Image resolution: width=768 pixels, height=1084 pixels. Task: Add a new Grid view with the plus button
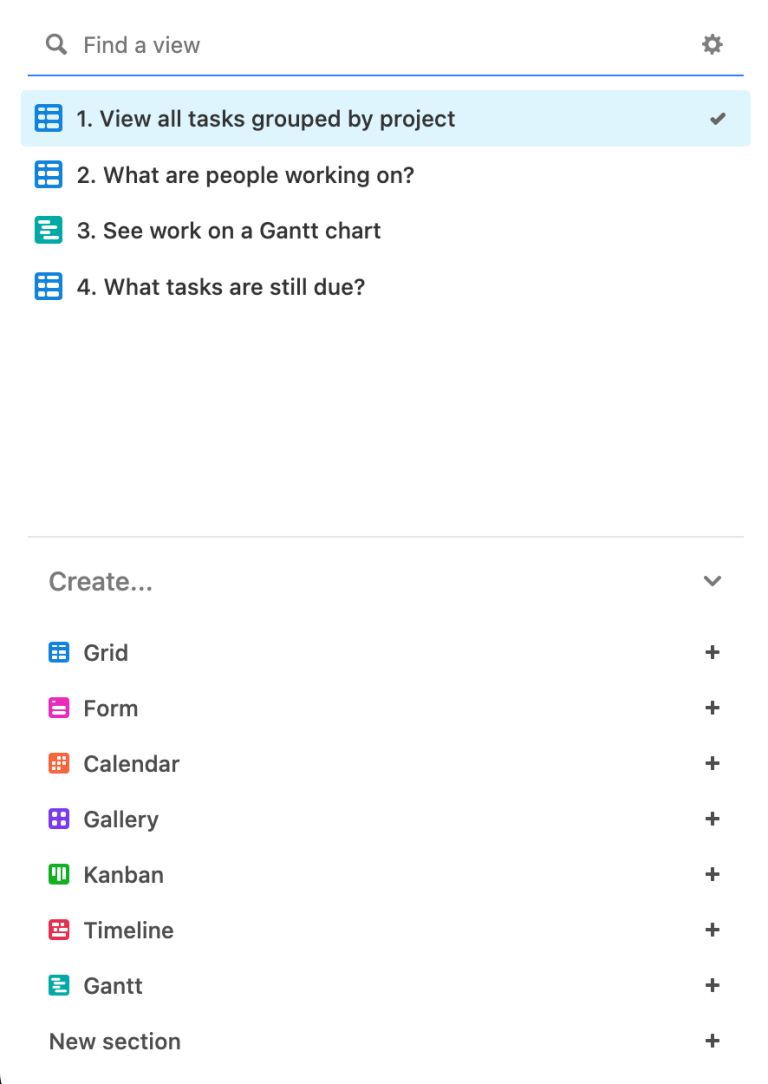tap(712, 652)
